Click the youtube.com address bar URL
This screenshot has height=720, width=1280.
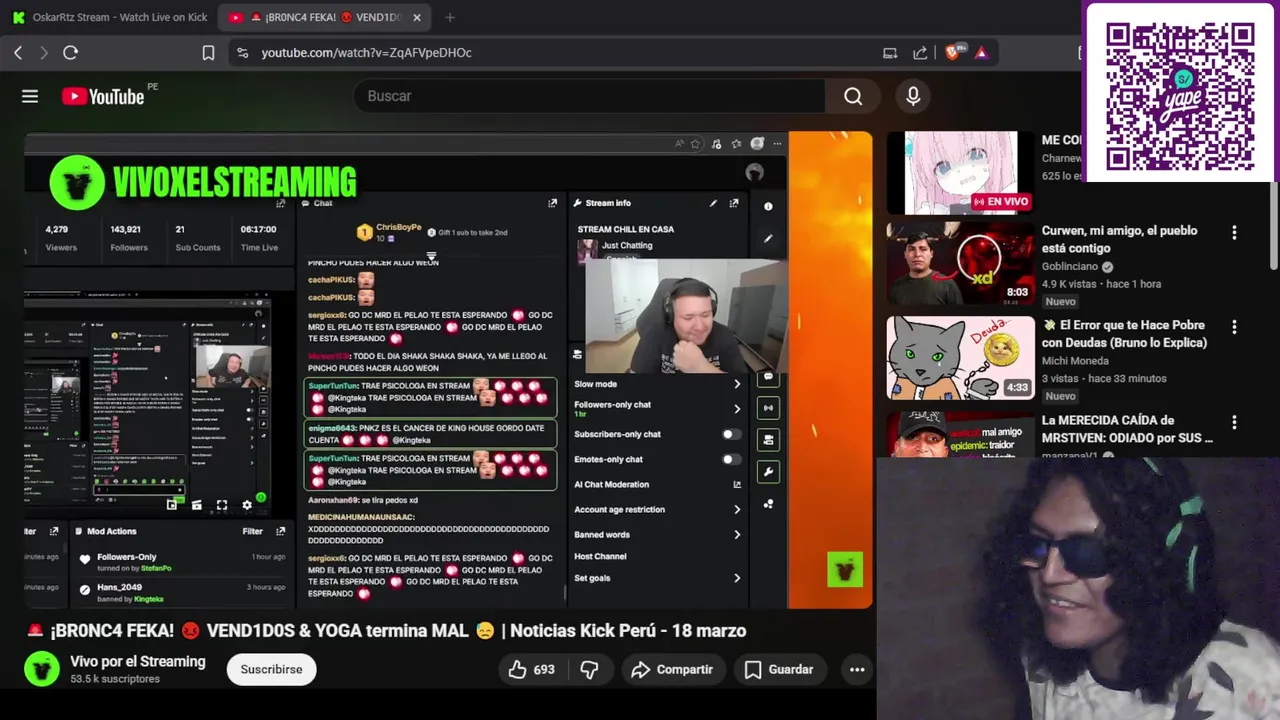tap(366, 53)
